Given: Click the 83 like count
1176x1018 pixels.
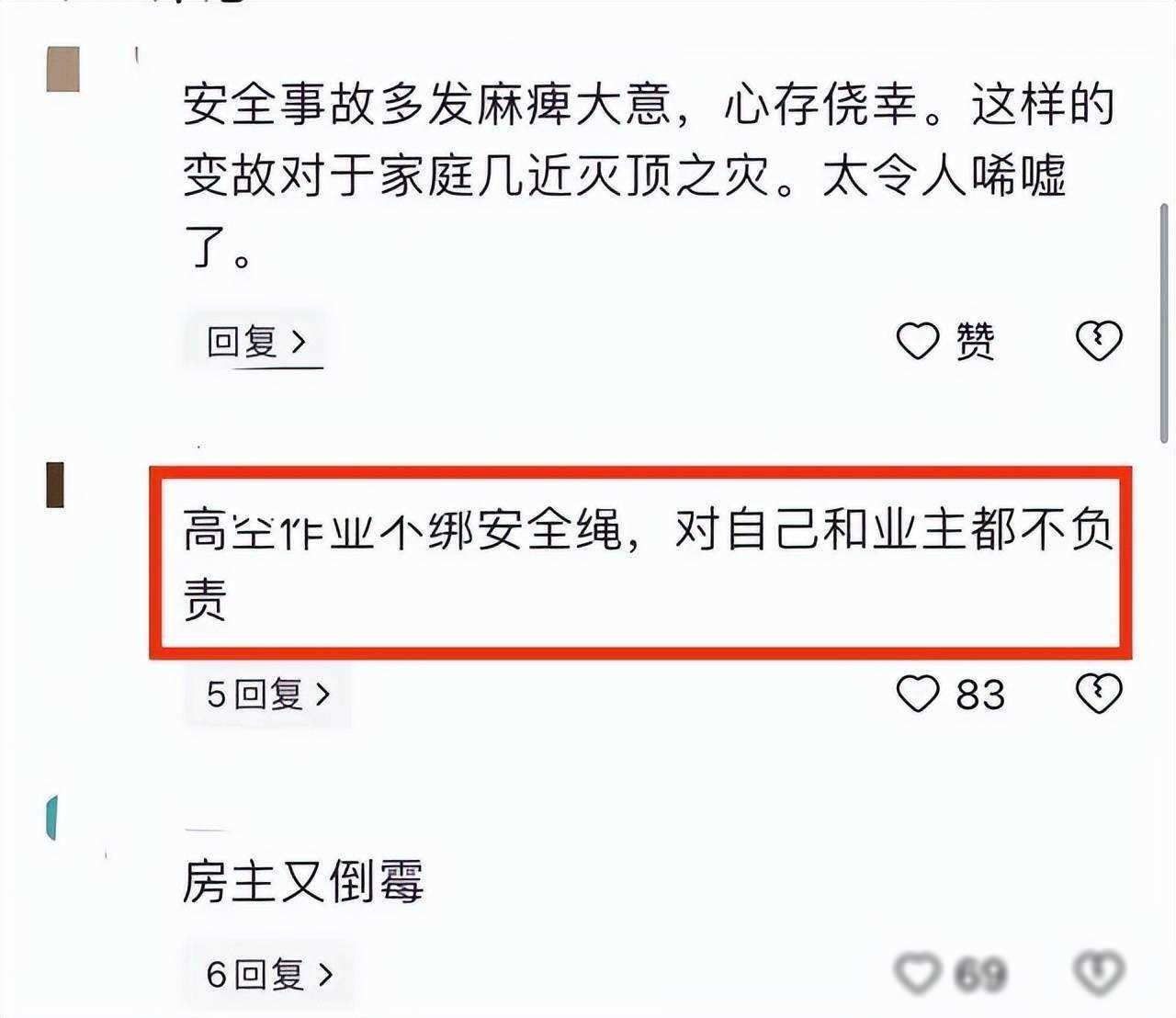Looking at the screenshot, I should click(x=980, y=694).
